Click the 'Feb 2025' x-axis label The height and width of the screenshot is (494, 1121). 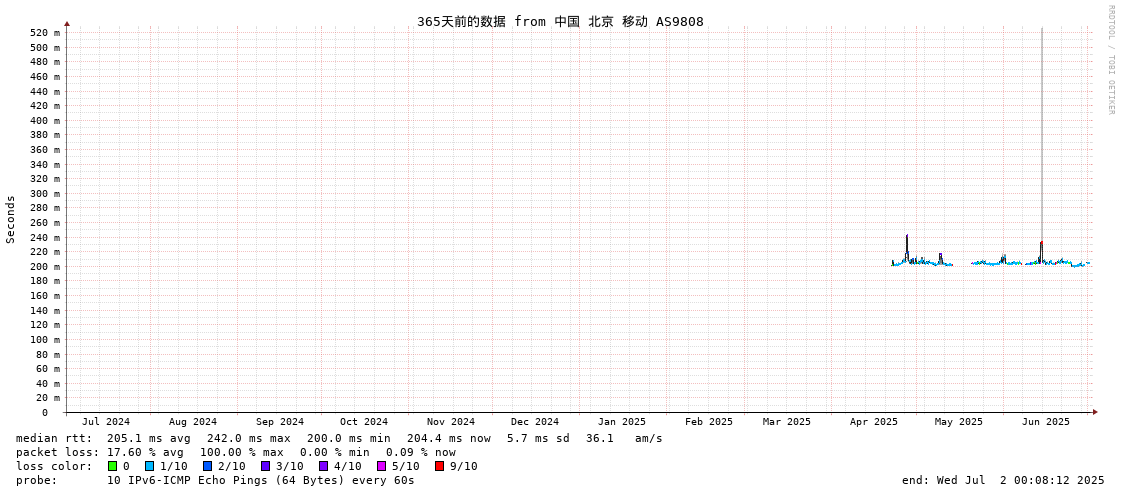[x=708, y=422]
